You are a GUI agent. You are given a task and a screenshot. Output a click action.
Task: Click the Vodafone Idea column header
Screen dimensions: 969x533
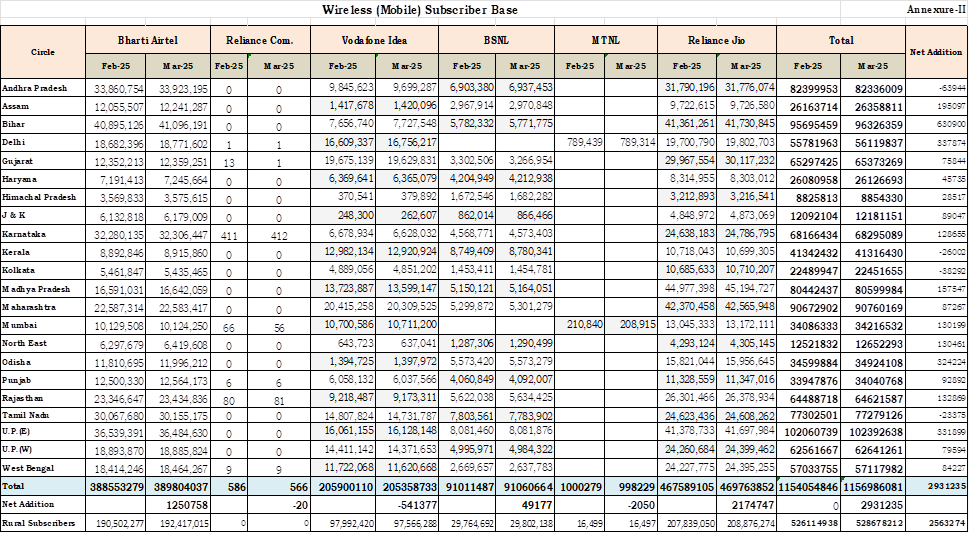pyautogui.click(x=374, y=40)
